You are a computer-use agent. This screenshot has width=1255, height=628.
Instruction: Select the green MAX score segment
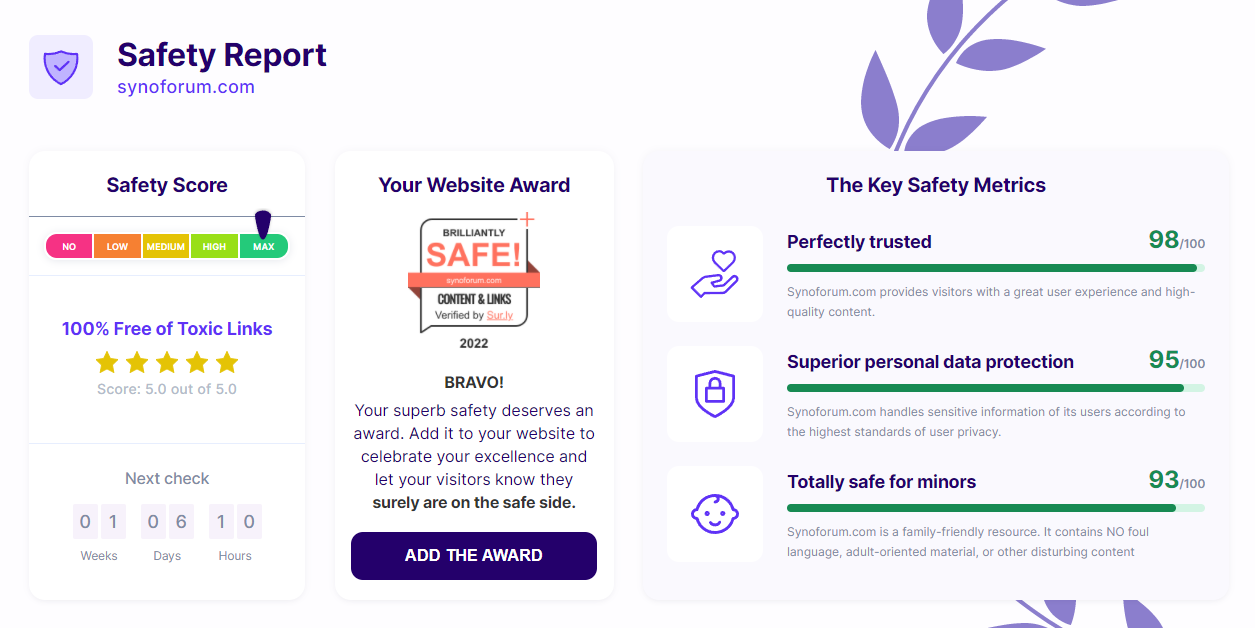pos(264,246)
